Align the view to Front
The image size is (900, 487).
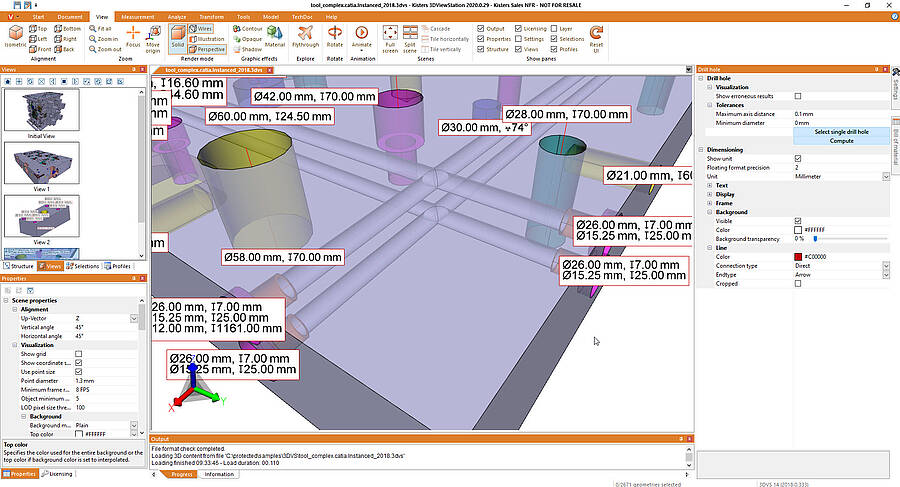click(40, 49)
